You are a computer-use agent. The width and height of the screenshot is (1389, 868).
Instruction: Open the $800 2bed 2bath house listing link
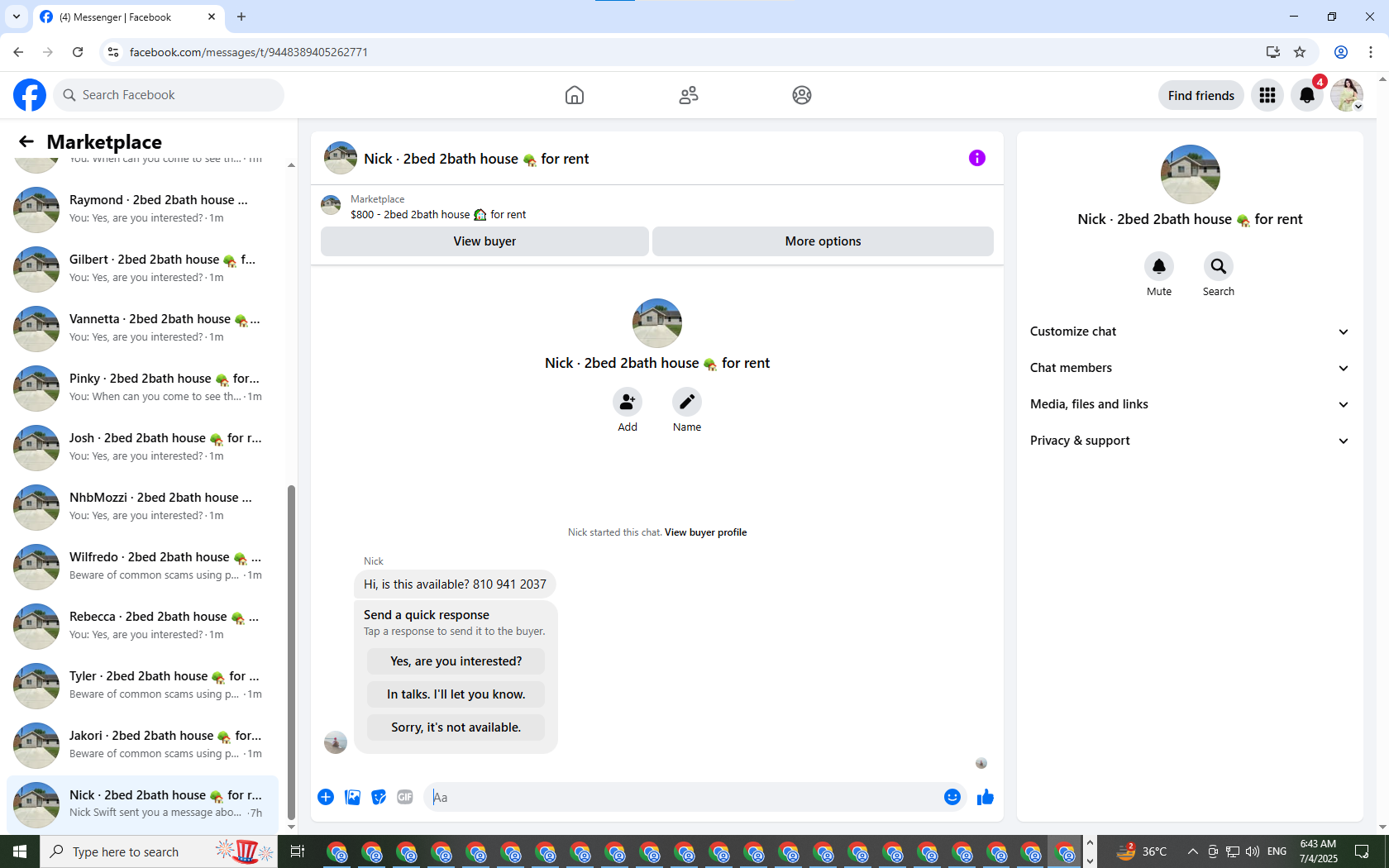pos(438,214)
